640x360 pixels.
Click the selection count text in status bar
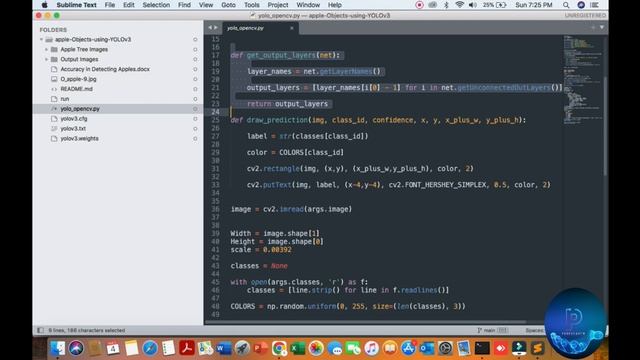click(87, 330)
